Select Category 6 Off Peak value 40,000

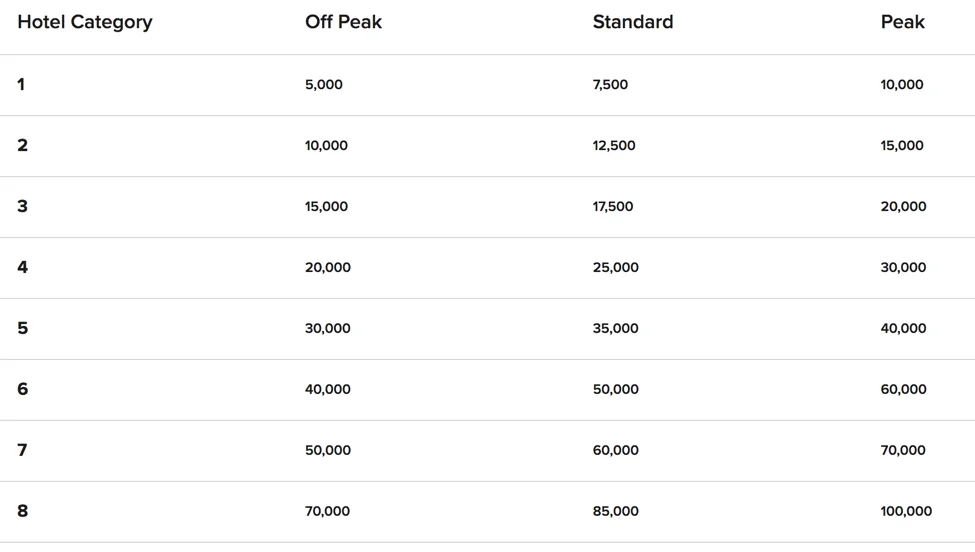pyautogui.click(x=327, y=390)
